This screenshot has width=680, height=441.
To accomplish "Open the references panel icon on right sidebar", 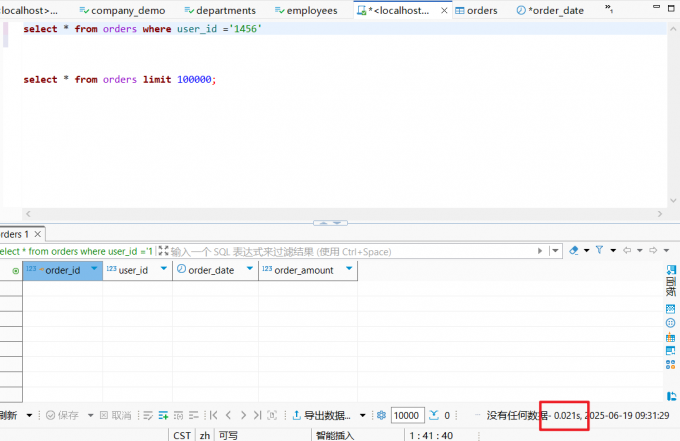I will coord(670,351).
